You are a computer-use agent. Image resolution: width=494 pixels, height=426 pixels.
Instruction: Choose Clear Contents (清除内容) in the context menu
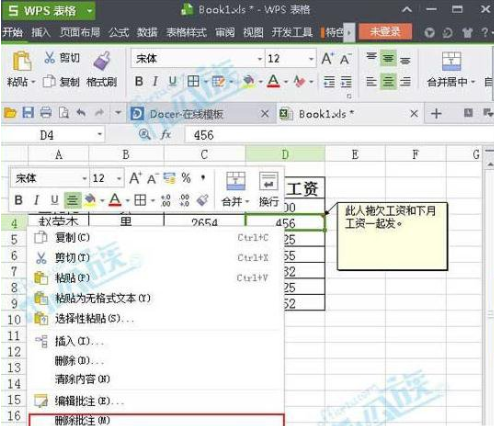tap(156, 379)
